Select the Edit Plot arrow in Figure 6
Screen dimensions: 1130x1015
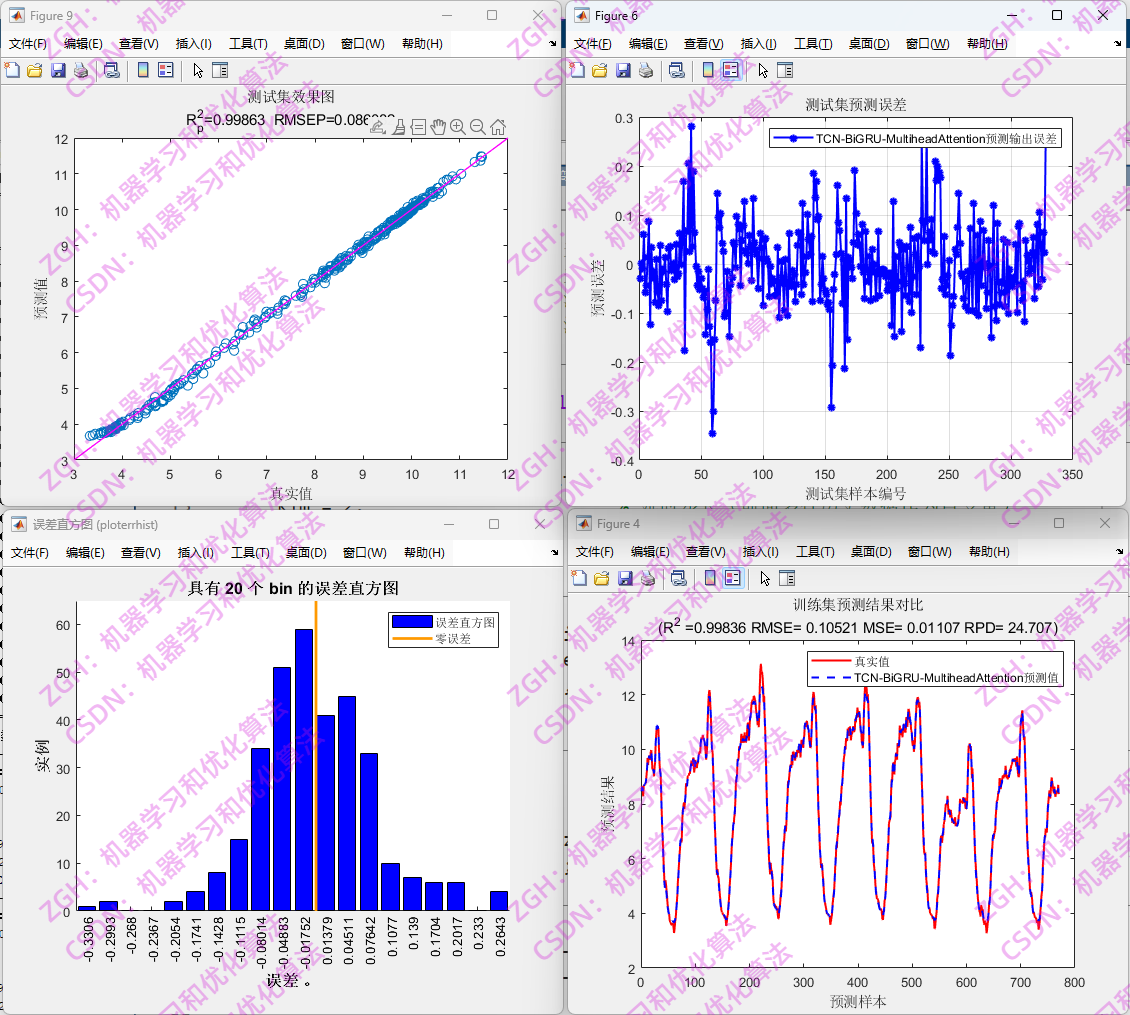(x=763, y=70)
